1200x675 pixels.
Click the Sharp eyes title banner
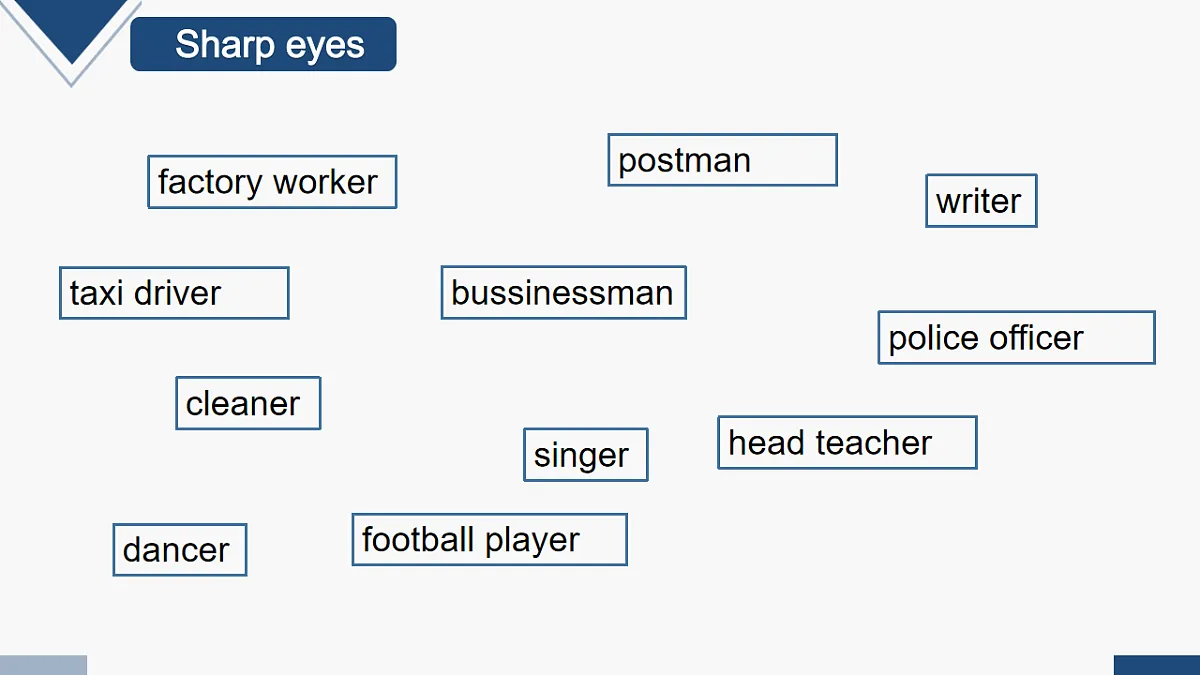[x=263, y=44]
